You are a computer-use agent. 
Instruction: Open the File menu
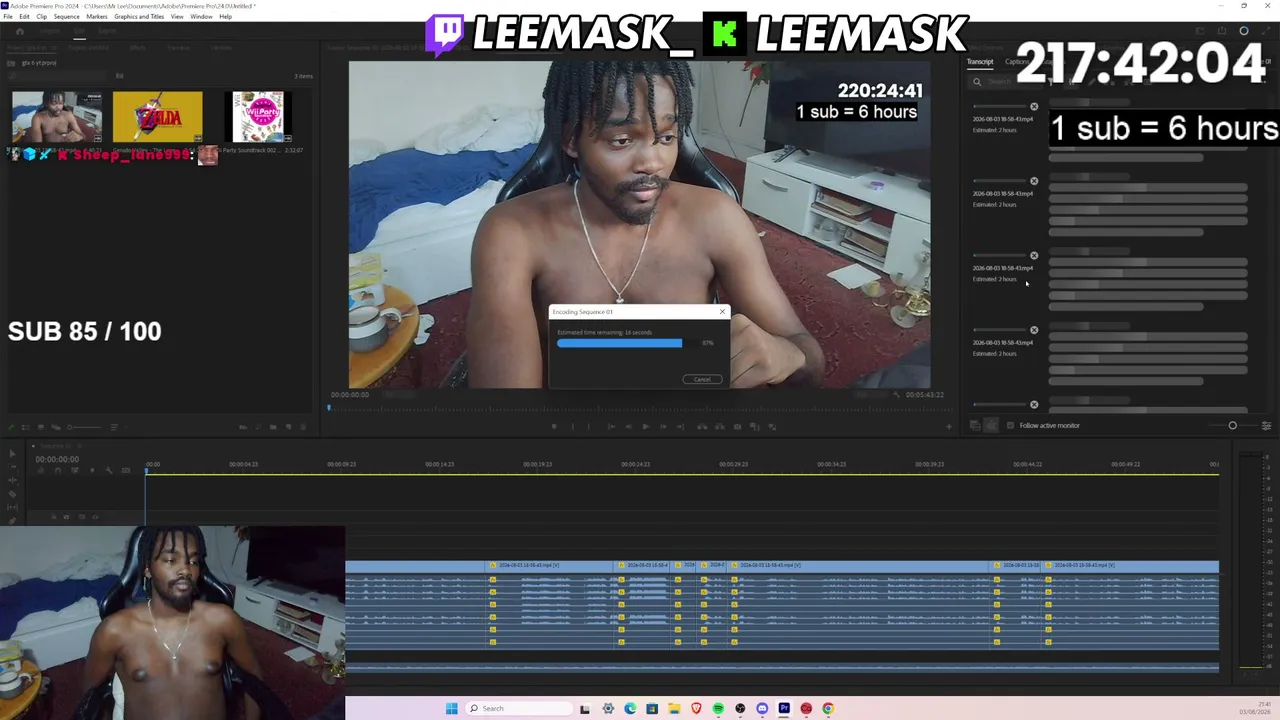coord(8,17)
